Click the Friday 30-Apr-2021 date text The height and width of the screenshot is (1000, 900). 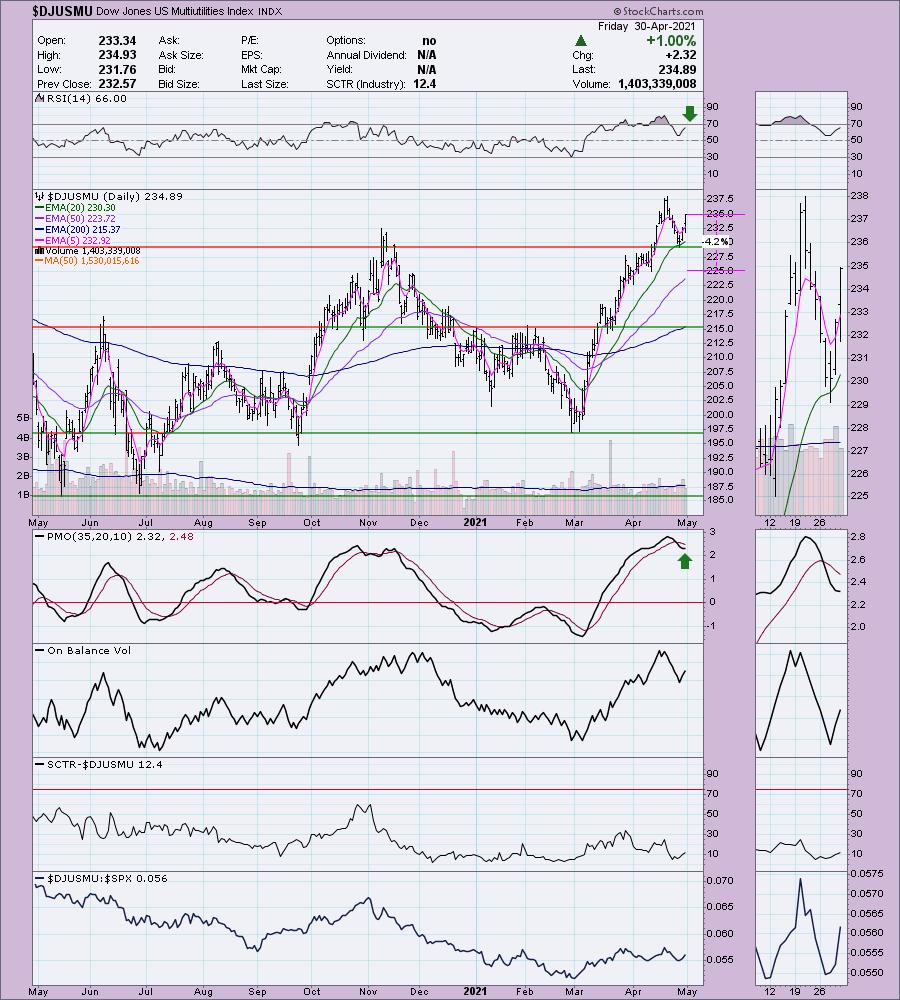click(647, 26)
